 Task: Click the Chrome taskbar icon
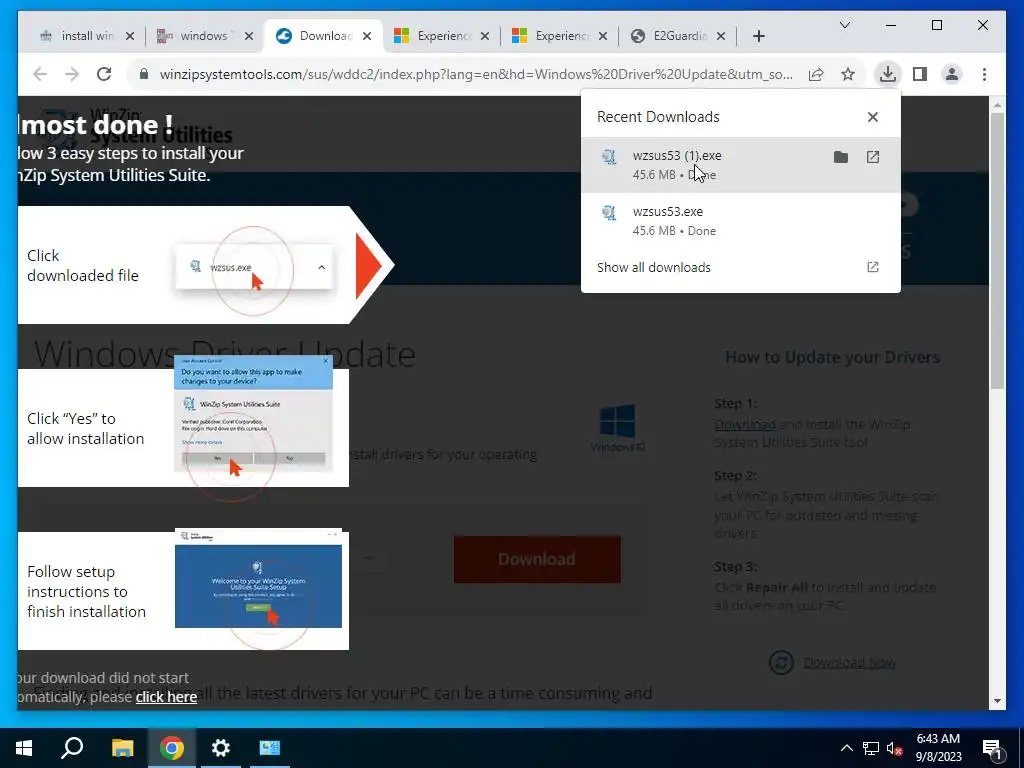point(172,748)
